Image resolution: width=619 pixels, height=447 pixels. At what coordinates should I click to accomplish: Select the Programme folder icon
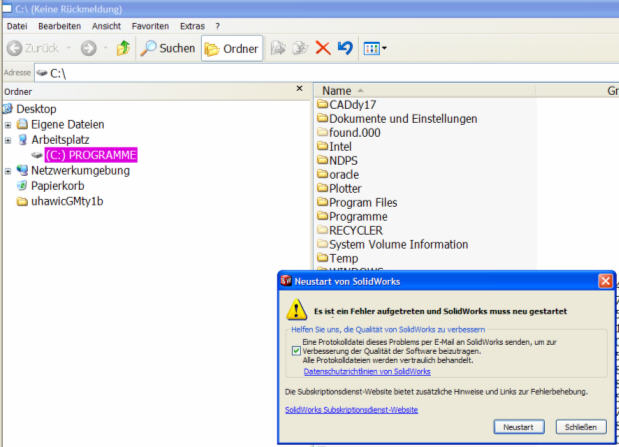(323, 216)
